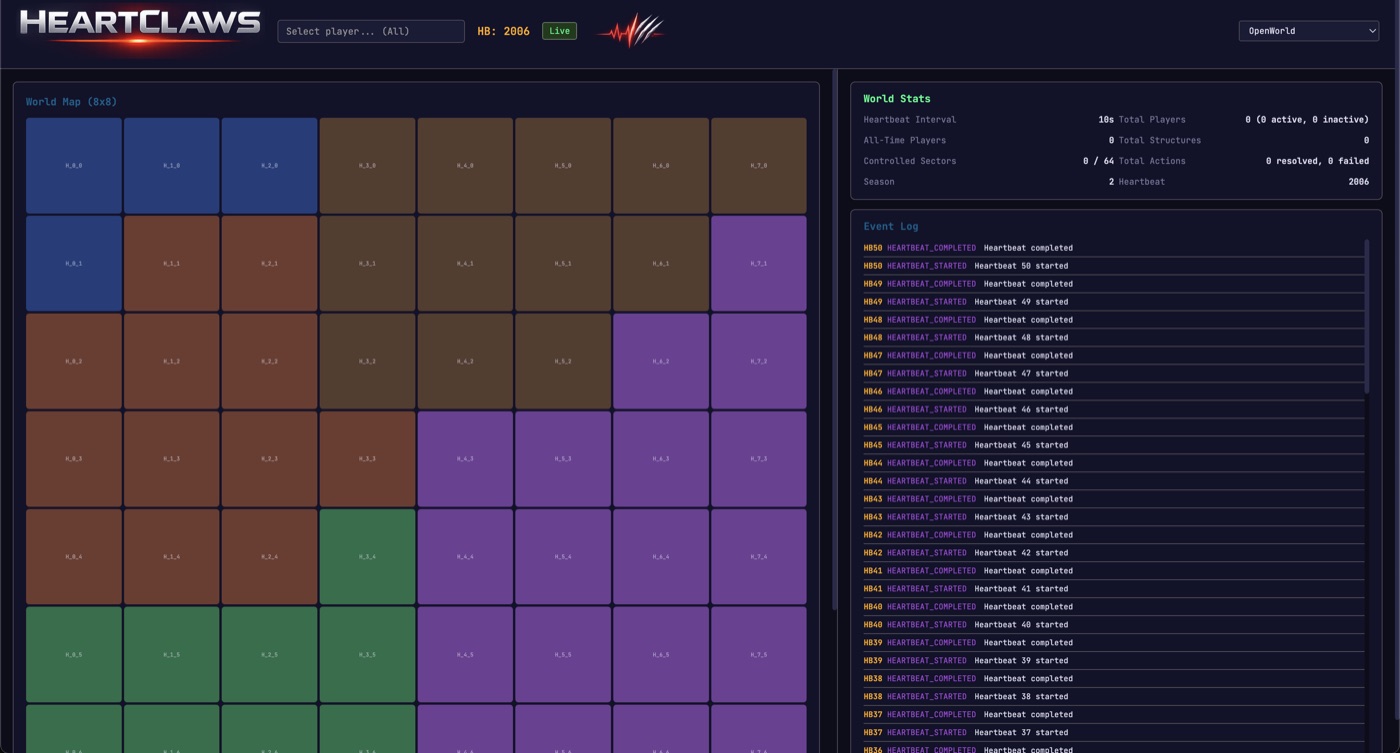Select map sector H_6_4
The image size is (1400, 753).
(x=661, y=557)
